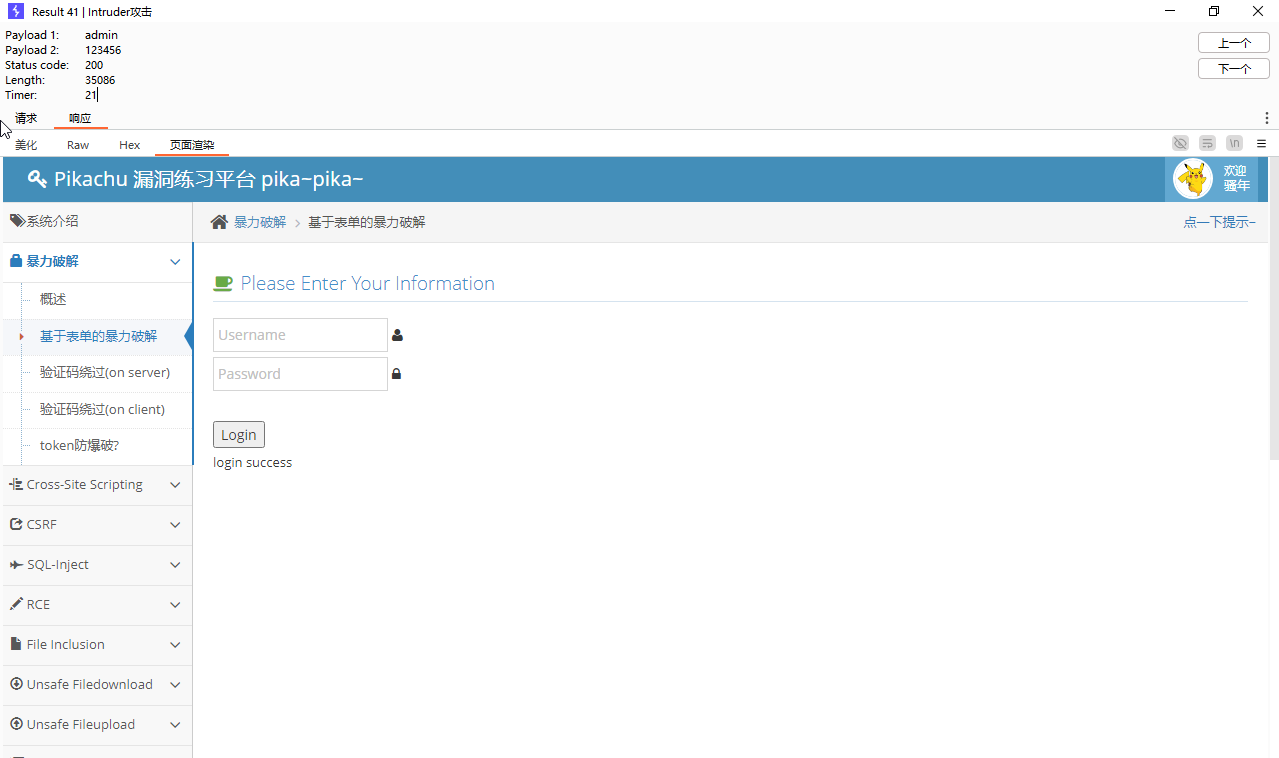Click the Timer value 21
This screenshot has width=1279, height=758.
pyautogui.click(x=91, y=95)
